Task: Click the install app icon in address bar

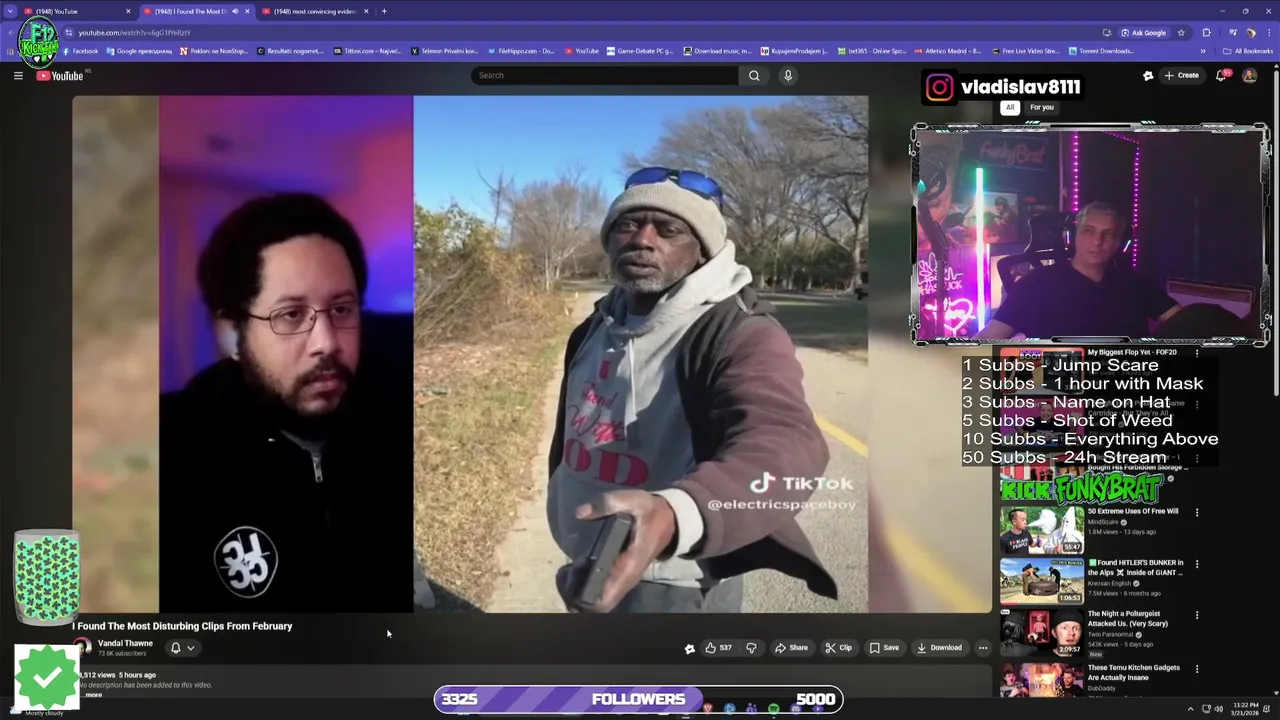Action: tap(1107, 32)
